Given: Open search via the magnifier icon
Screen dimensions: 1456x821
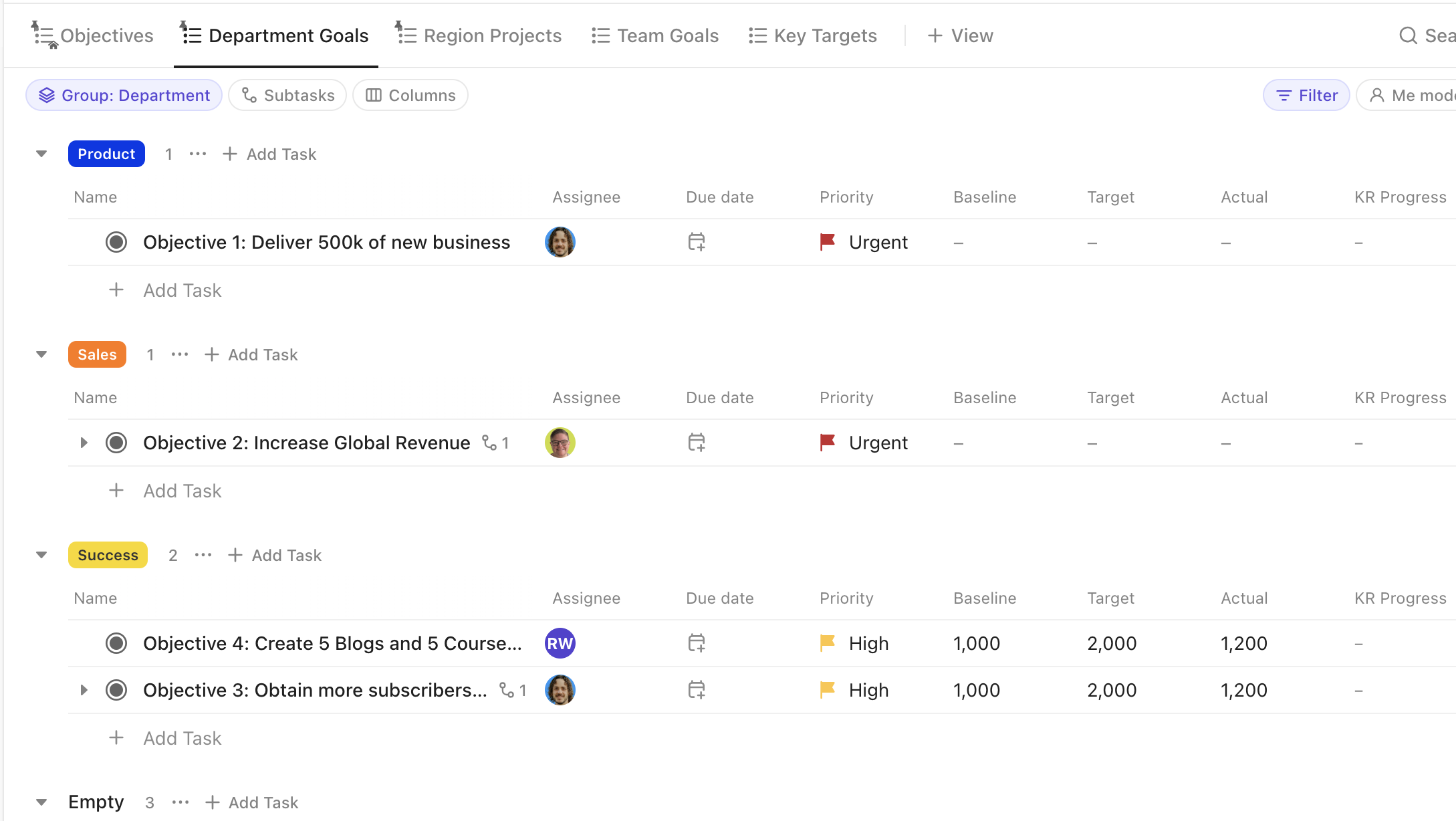Looking at the screenshot, I should point(1408,35).
